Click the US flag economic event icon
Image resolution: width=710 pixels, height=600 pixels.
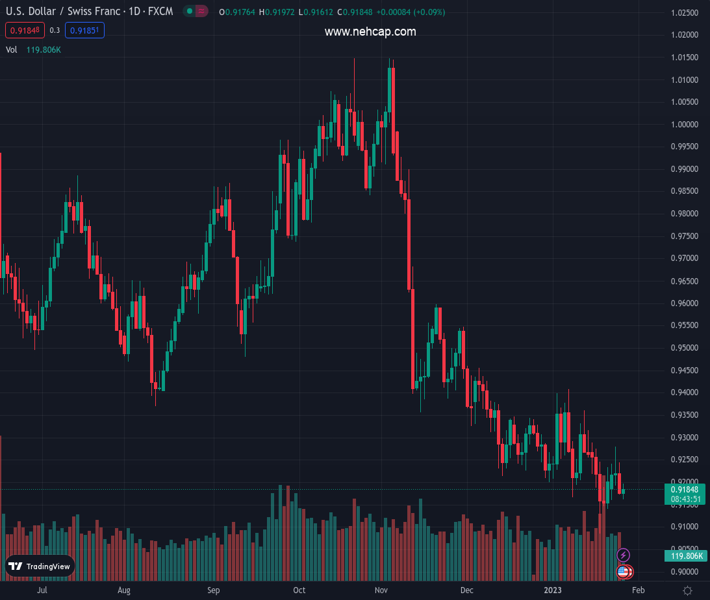point(624,572)
